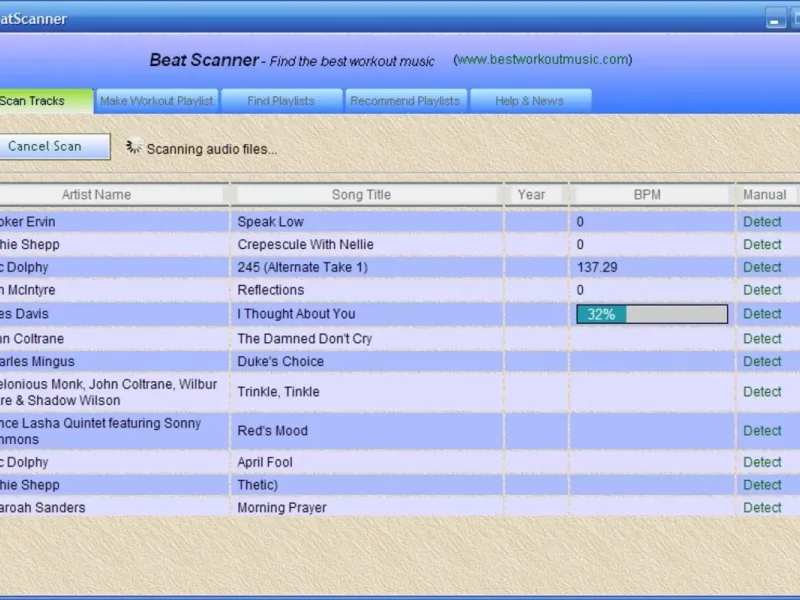This screenshot has width=800, height=600.
Task: Select the Duke's Choice song title
Action: [x=280, y=362]
